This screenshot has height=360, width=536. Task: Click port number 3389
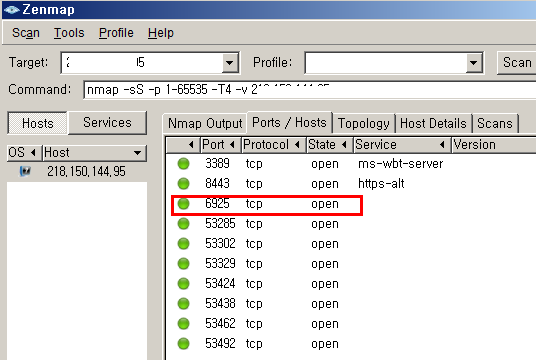(217, 164)
